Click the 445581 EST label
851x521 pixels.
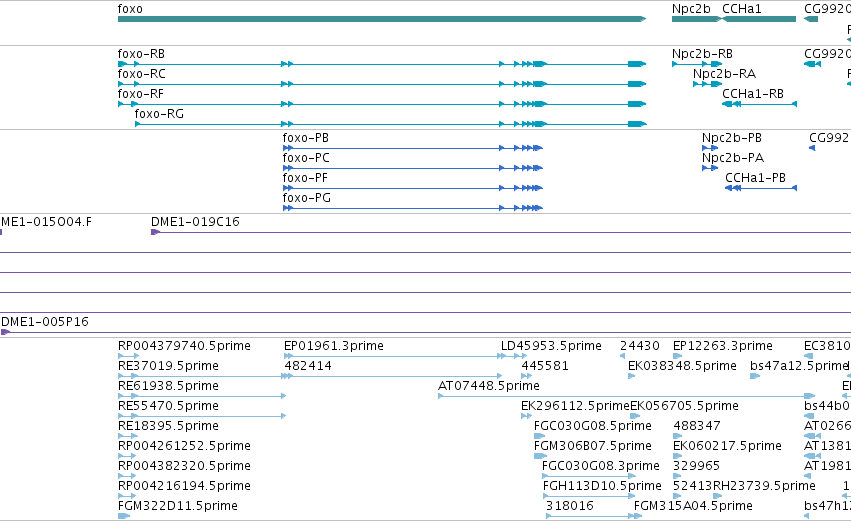point(545,366)
